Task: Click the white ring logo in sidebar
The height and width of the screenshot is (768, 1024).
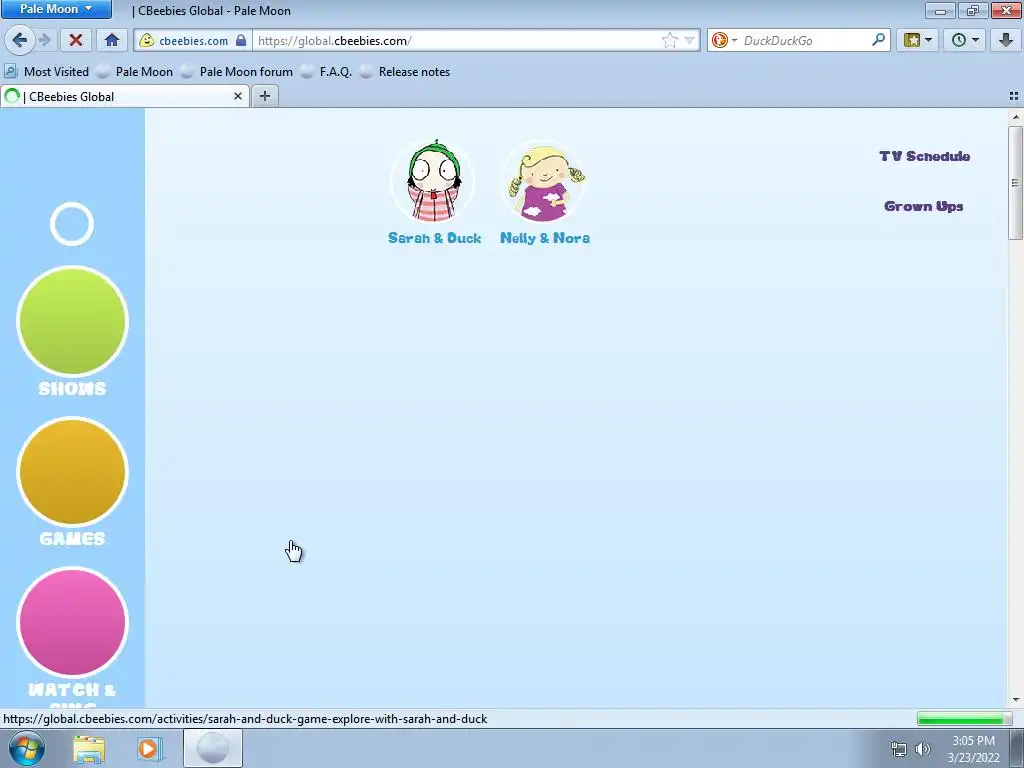Action: point(72,224)
